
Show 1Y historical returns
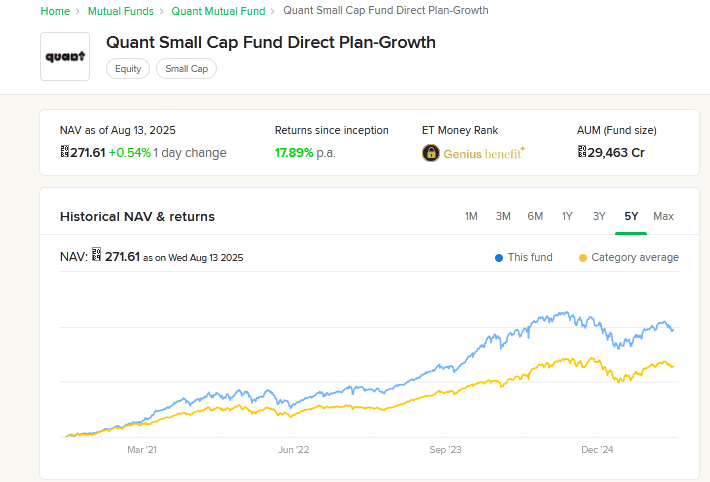[x=567, y=216]
